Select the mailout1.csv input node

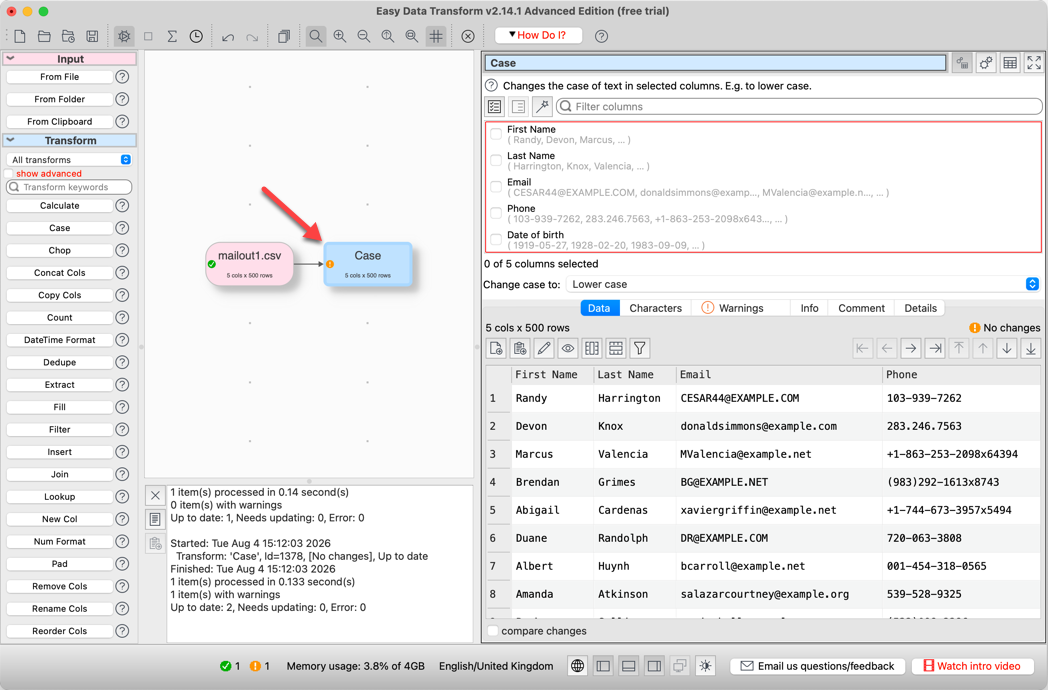click(x=249, y=264)
